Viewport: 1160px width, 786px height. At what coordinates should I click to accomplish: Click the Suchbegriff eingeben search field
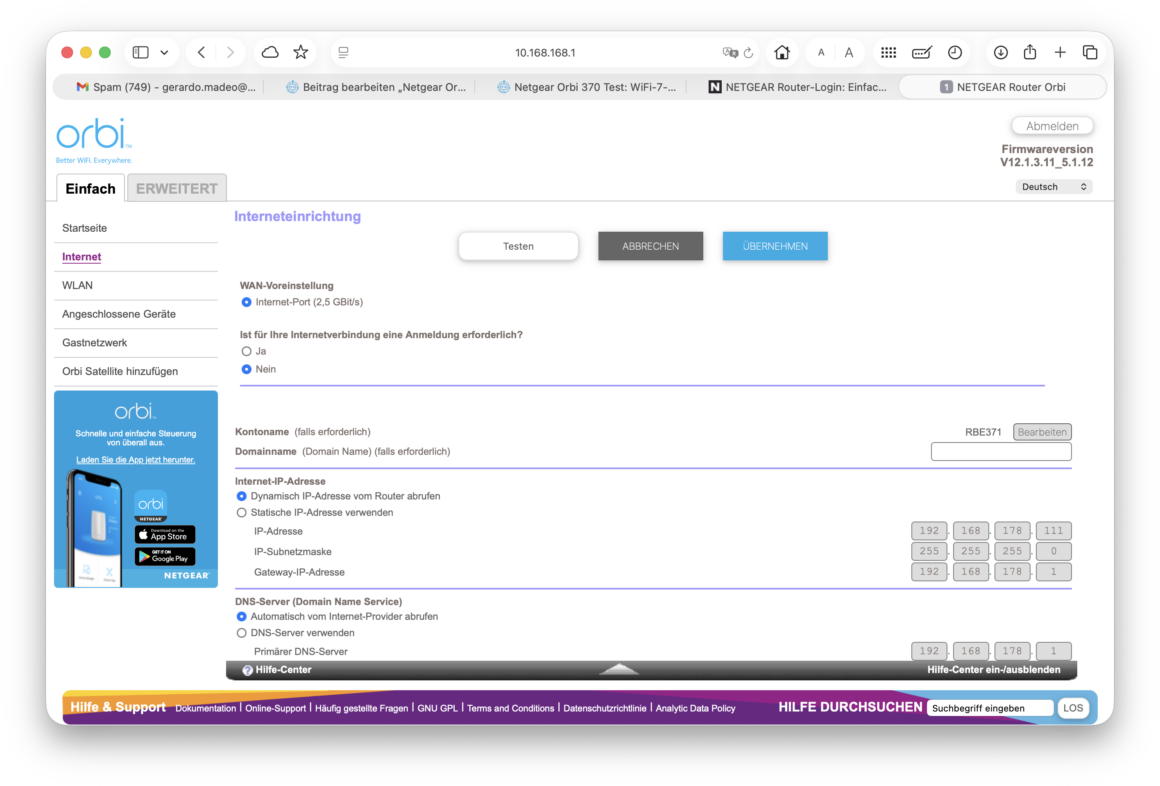(x=991, y=708)
